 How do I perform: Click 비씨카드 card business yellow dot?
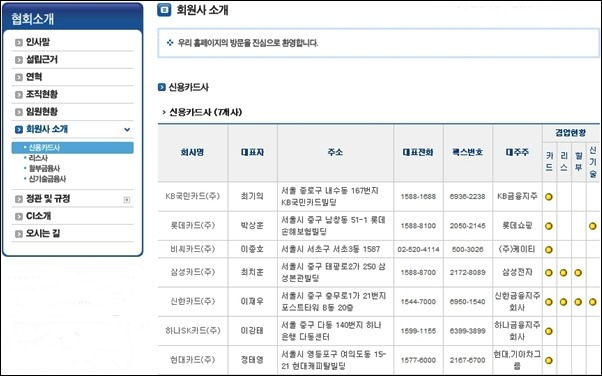(x=549, y=250)
